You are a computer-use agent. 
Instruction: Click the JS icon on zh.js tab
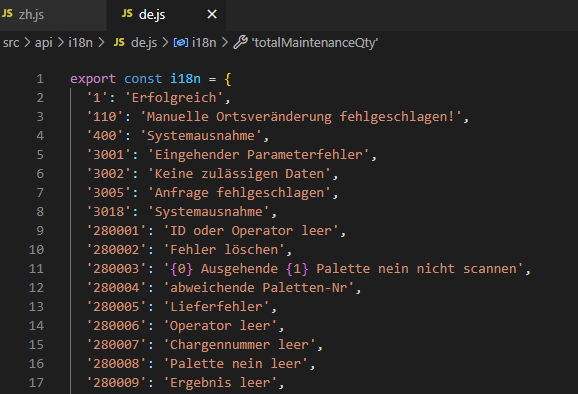pos(7,14)
